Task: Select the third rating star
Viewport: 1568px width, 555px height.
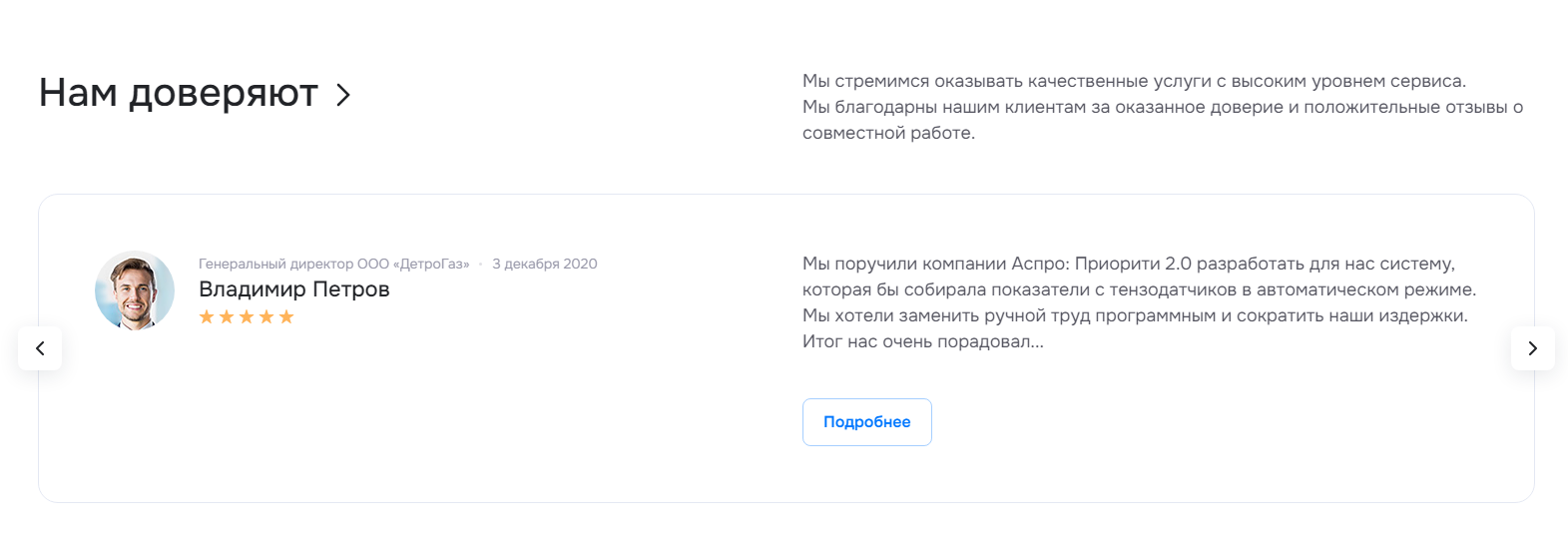Action: (247, 317)
